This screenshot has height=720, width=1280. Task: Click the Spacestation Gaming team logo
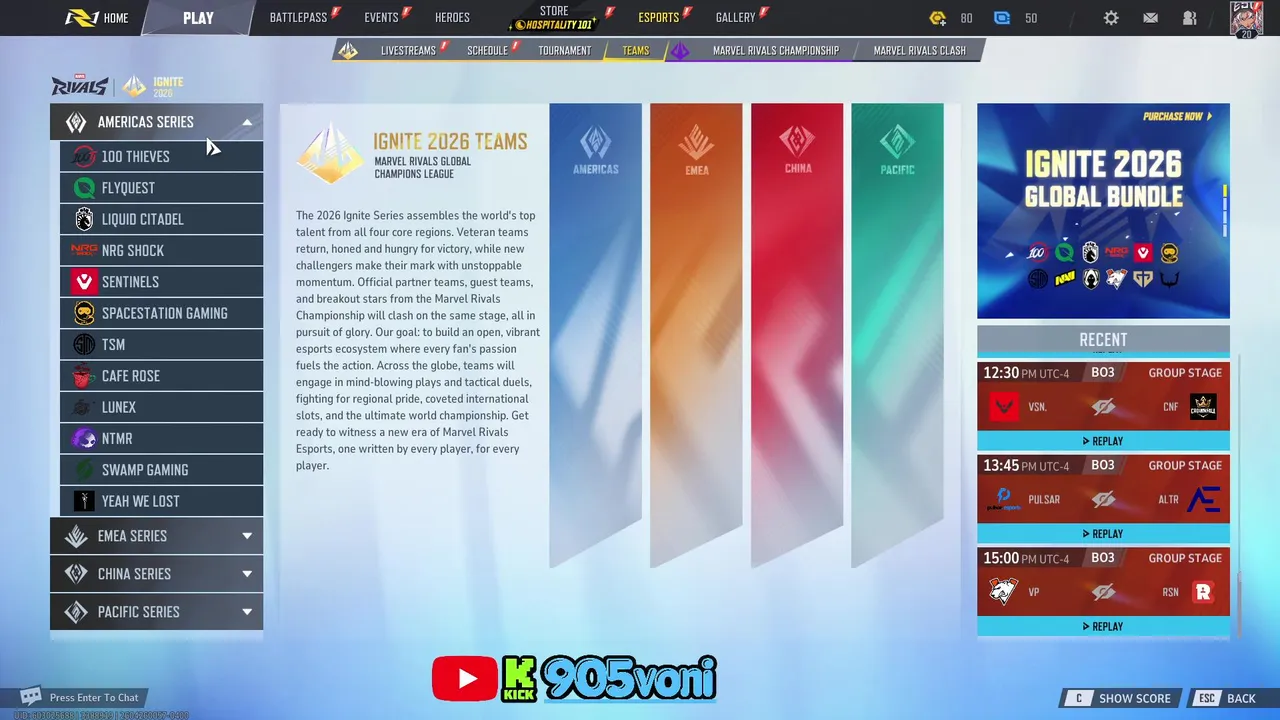click(85, 313)
